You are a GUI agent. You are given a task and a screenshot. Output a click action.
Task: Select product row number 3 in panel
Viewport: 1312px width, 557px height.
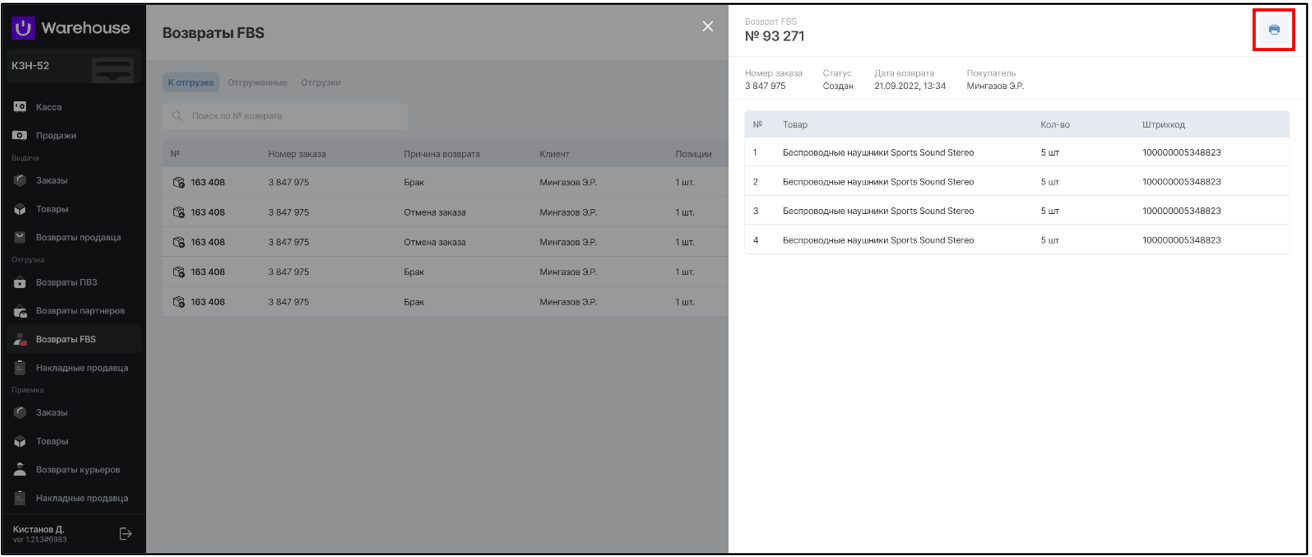click(877, 211)
